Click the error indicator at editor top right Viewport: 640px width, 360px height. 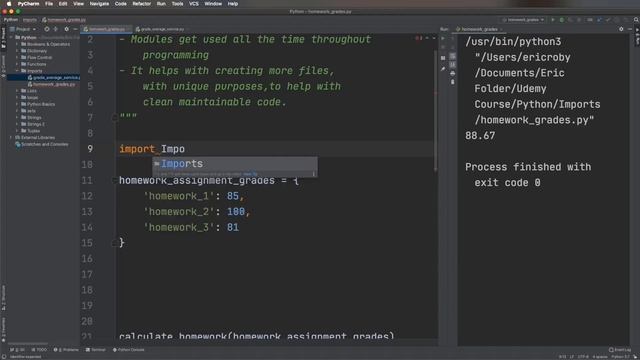point(419,38)
